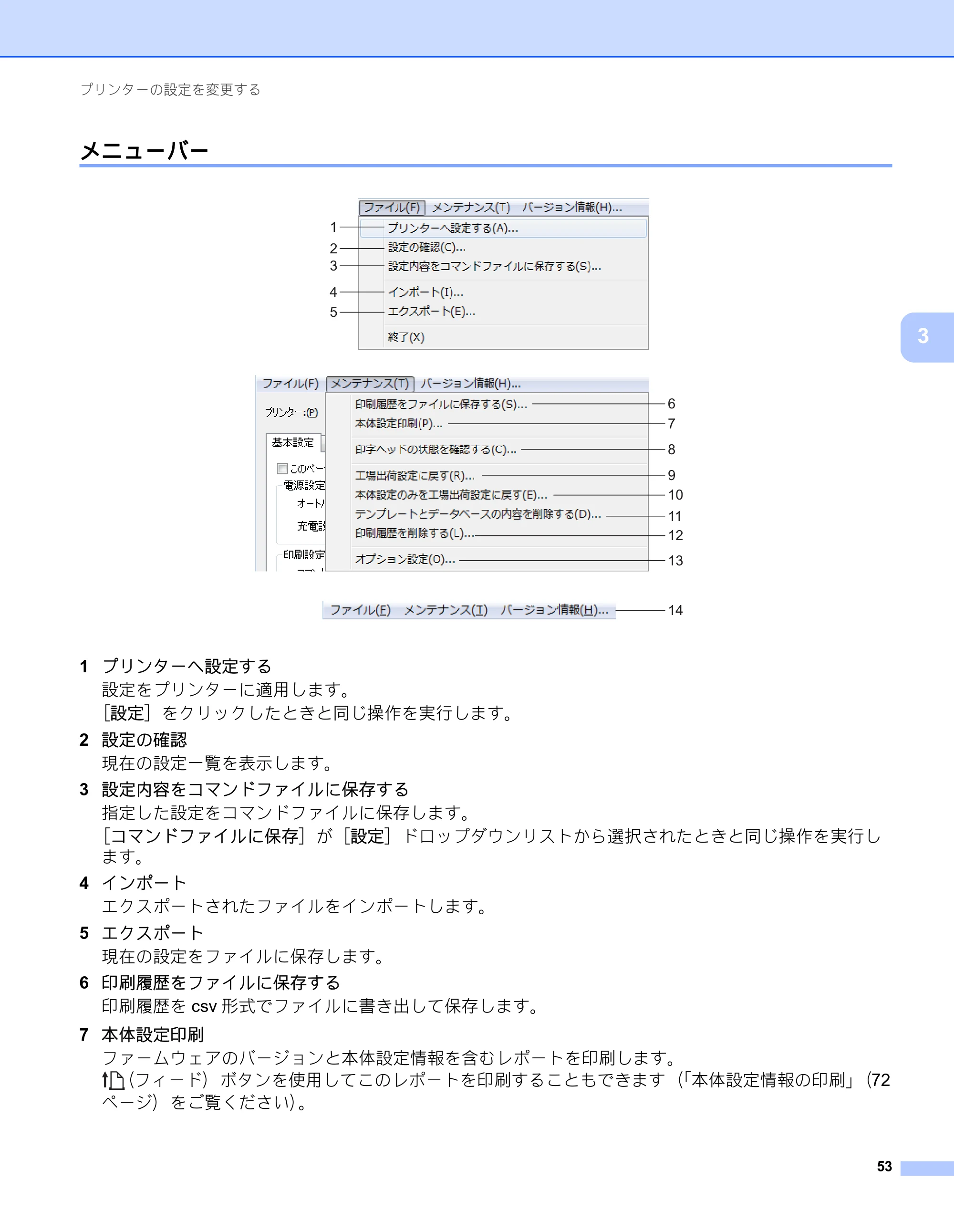Click the 電源設定 group label

click(x=304, y=486)
